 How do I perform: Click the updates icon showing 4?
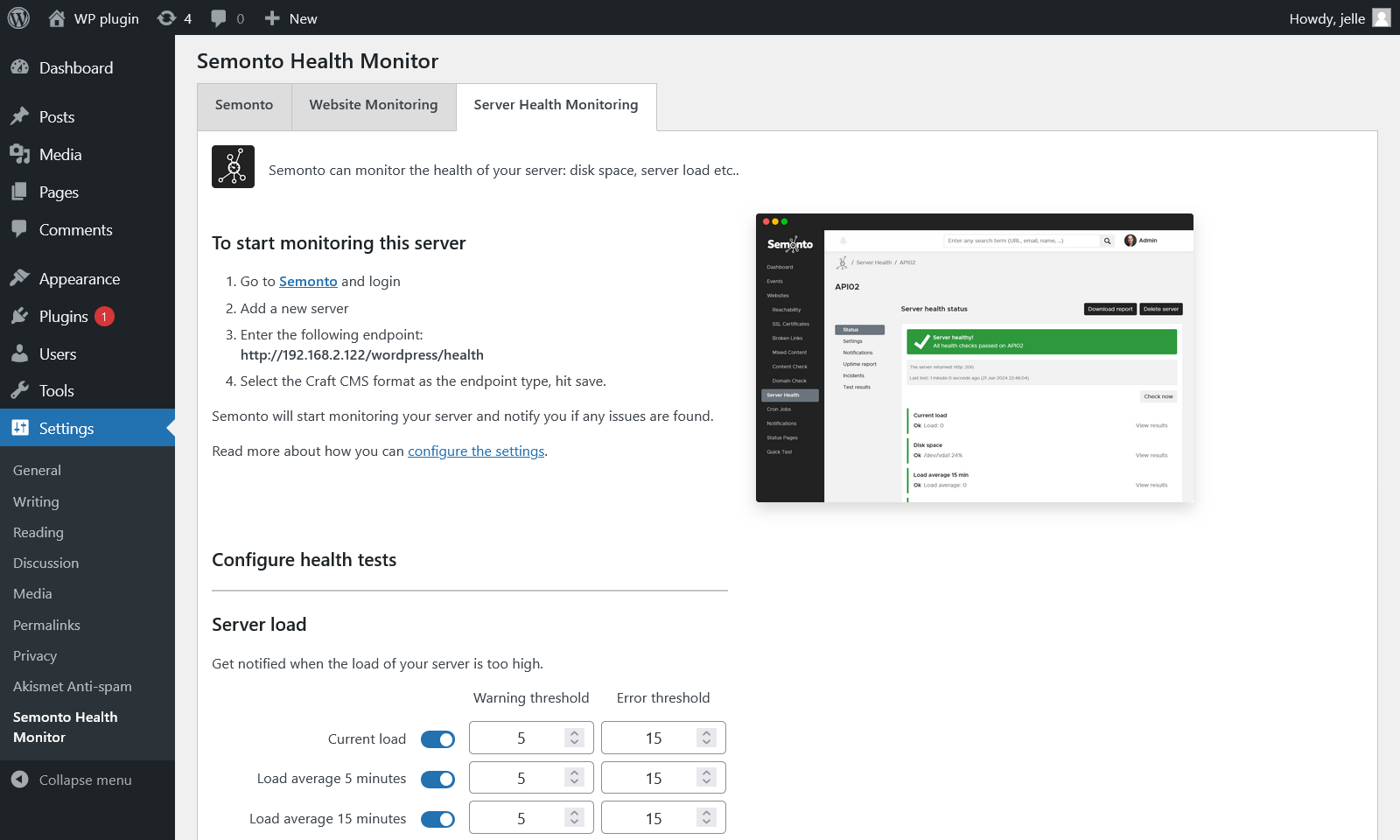point(166,18)
